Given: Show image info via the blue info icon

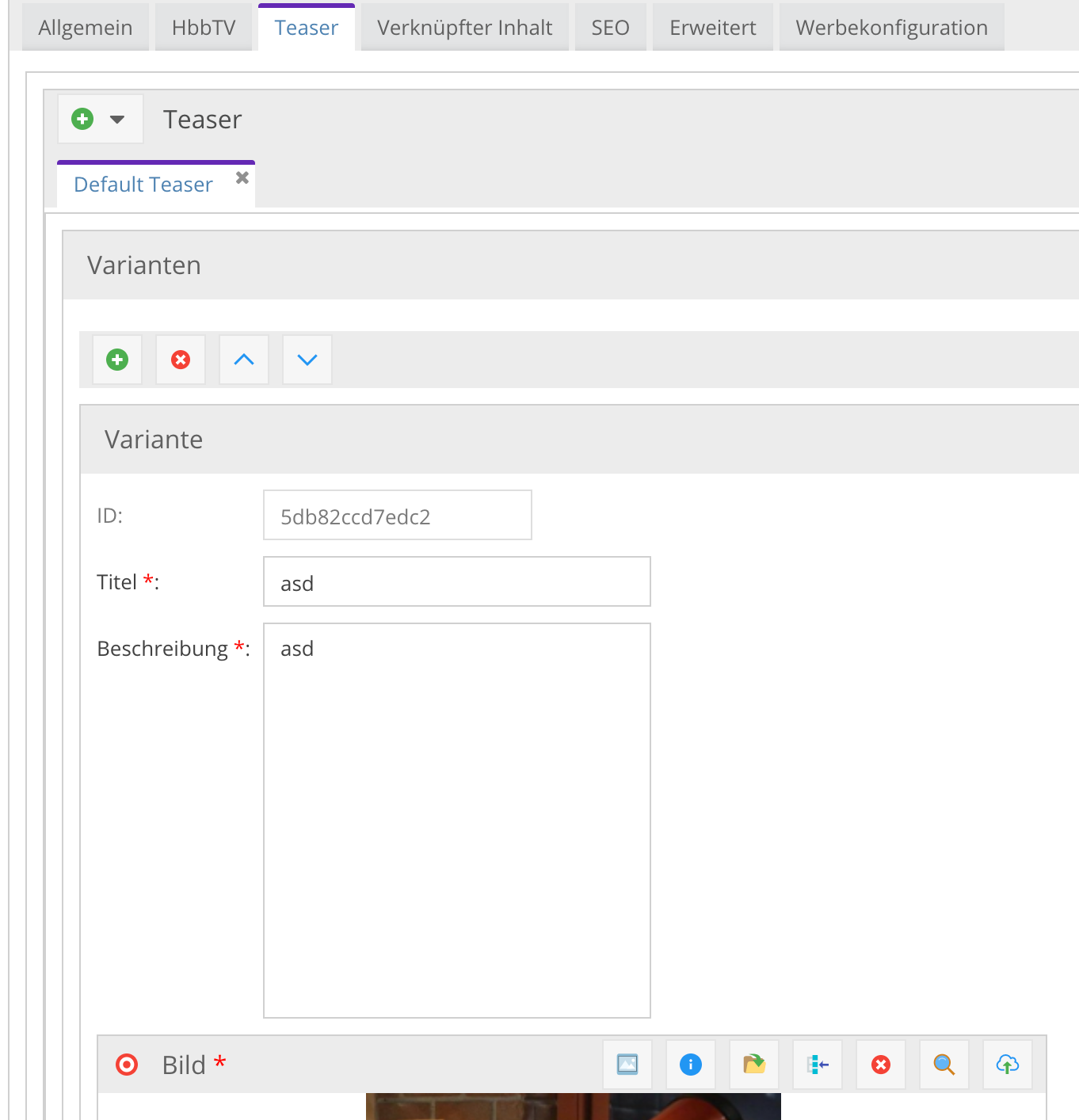Looking at the screenshot, I should [x=690, y=1065].
